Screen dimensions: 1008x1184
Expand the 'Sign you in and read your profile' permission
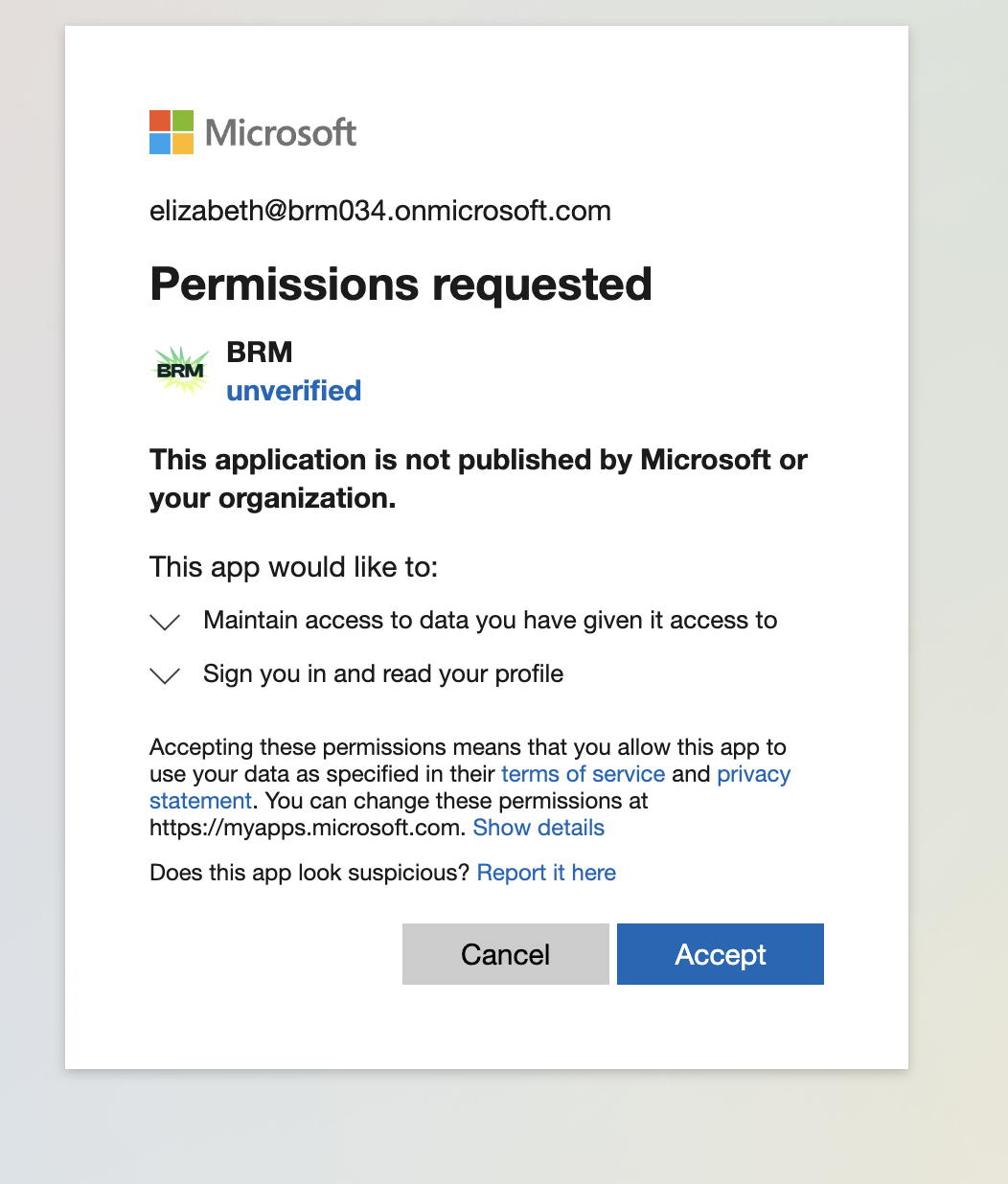(x=164, y=675)
